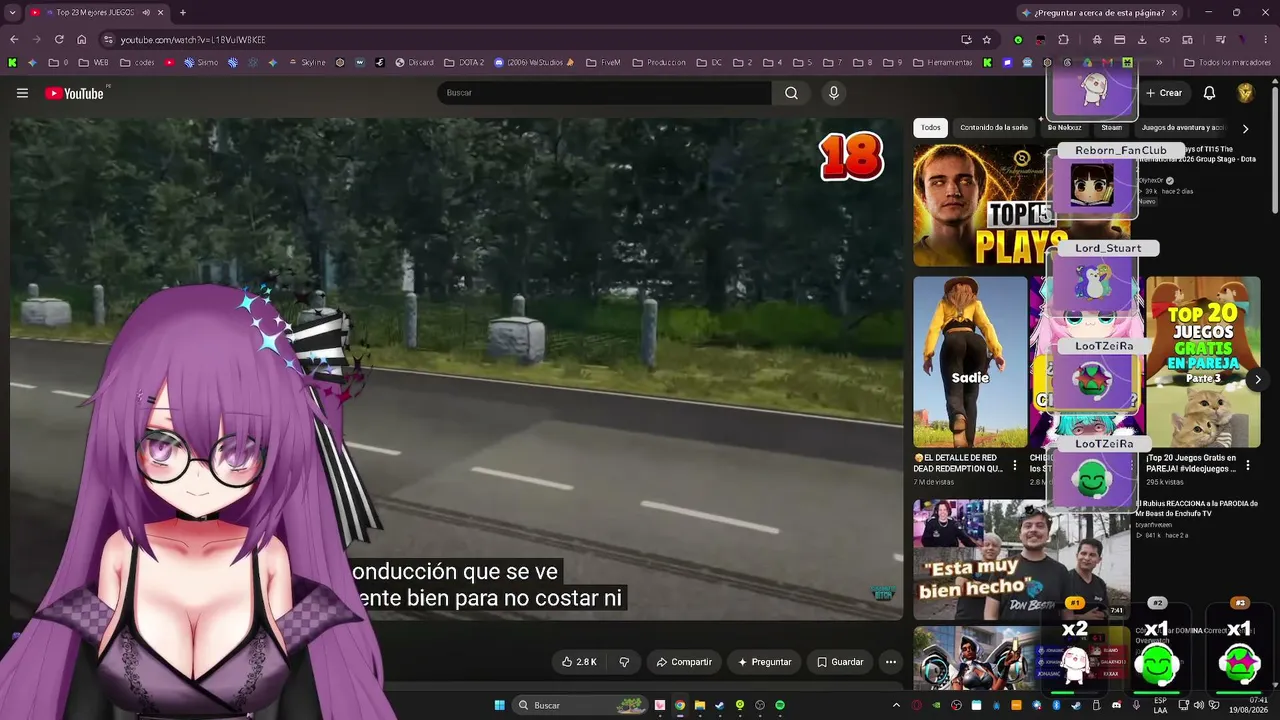Open the browser extensions puzzle menu
The height and width of the screenshot is (720, 1280).
(x=1063, y=39)
